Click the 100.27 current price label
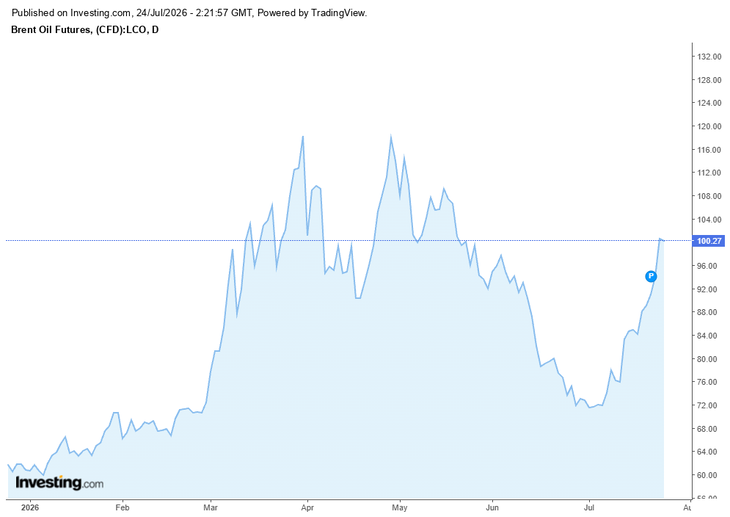Viewport: 730px width, 517px height. pyautogui.click(x=709, y=241)
